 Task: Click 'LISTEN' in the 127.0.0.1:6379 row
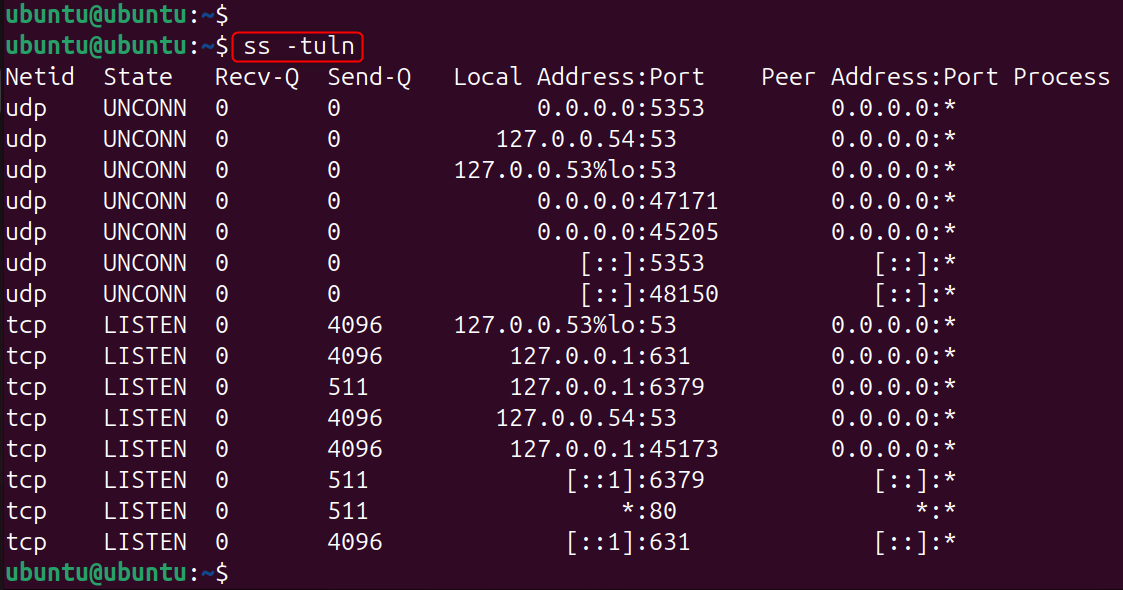(x=145, y=387)
